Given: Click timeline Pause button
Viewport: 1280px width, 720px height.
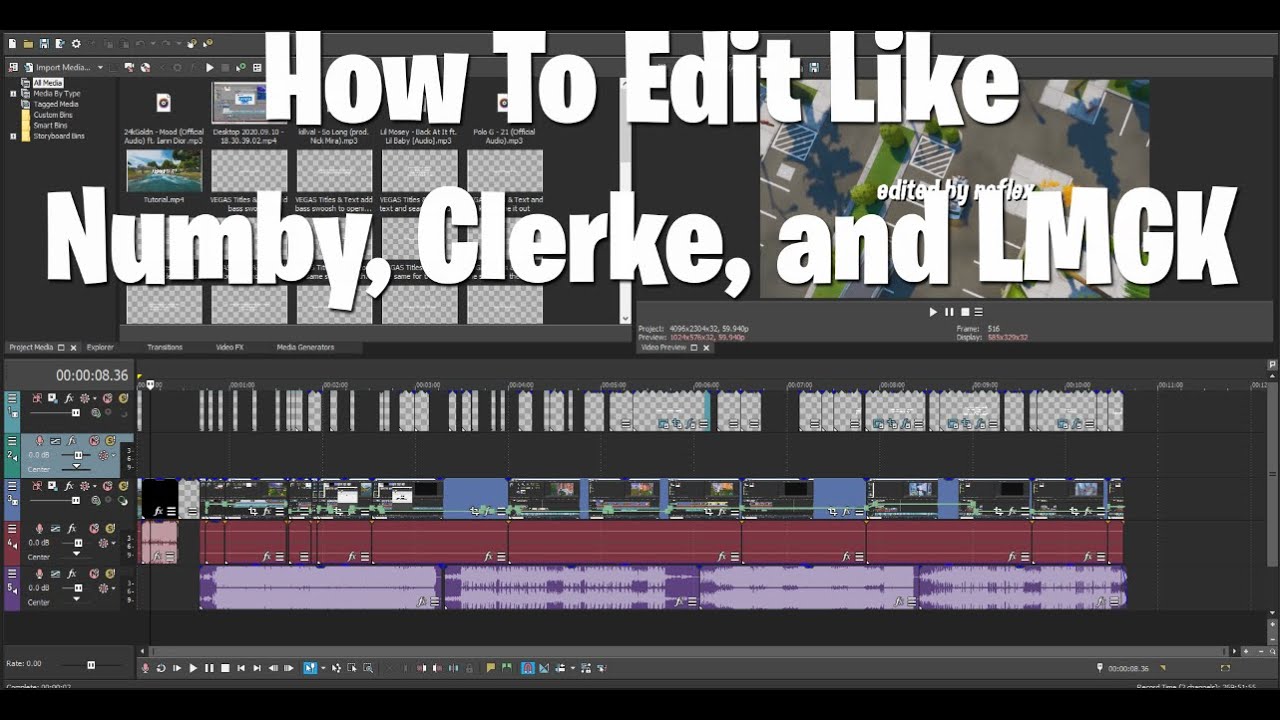Looking at the screenshot, I should [209, 668].
